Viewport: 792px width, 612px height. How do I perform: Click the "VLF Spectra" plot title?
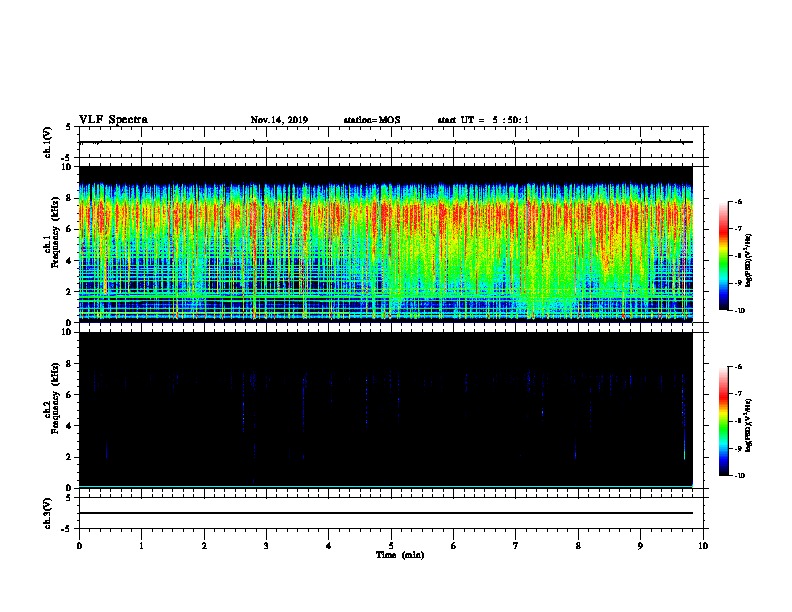tap(113, 120)
